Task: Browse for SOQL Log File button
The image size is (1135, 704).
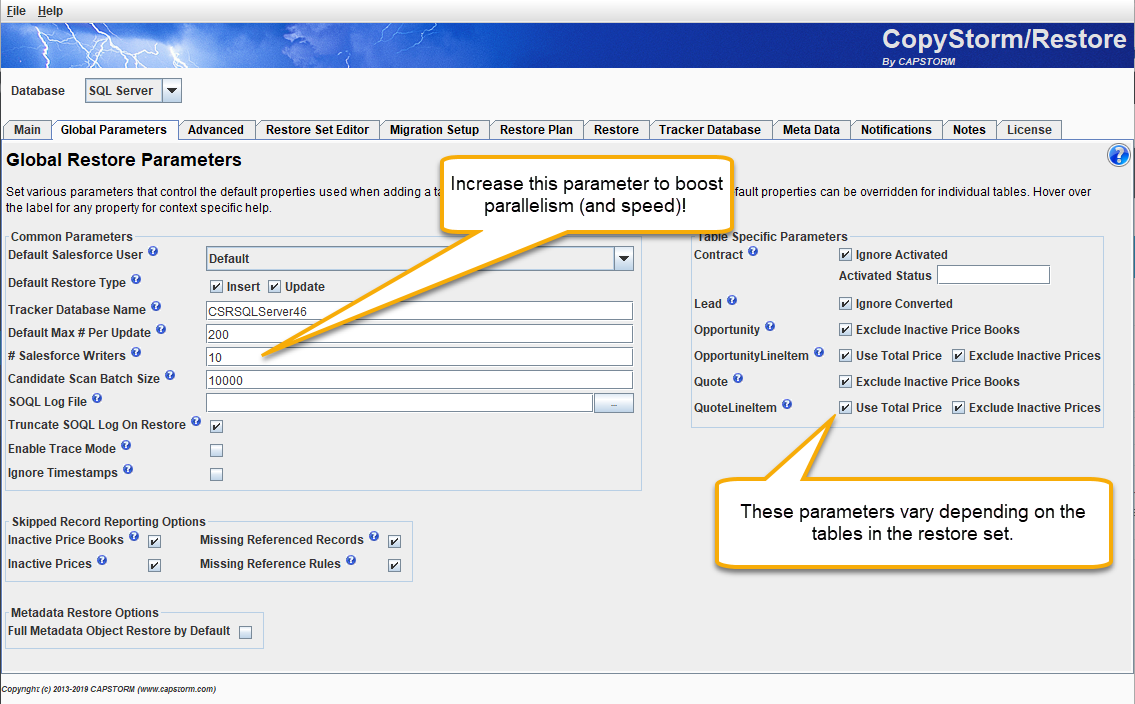Action: click(x=614, y=404)
